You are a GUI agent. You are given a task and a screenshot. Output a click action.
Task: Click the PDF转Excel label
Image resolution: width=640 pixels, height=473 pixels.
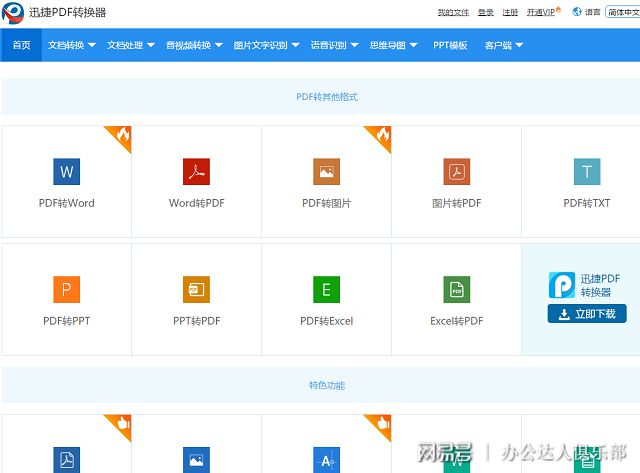click(327, 321)
